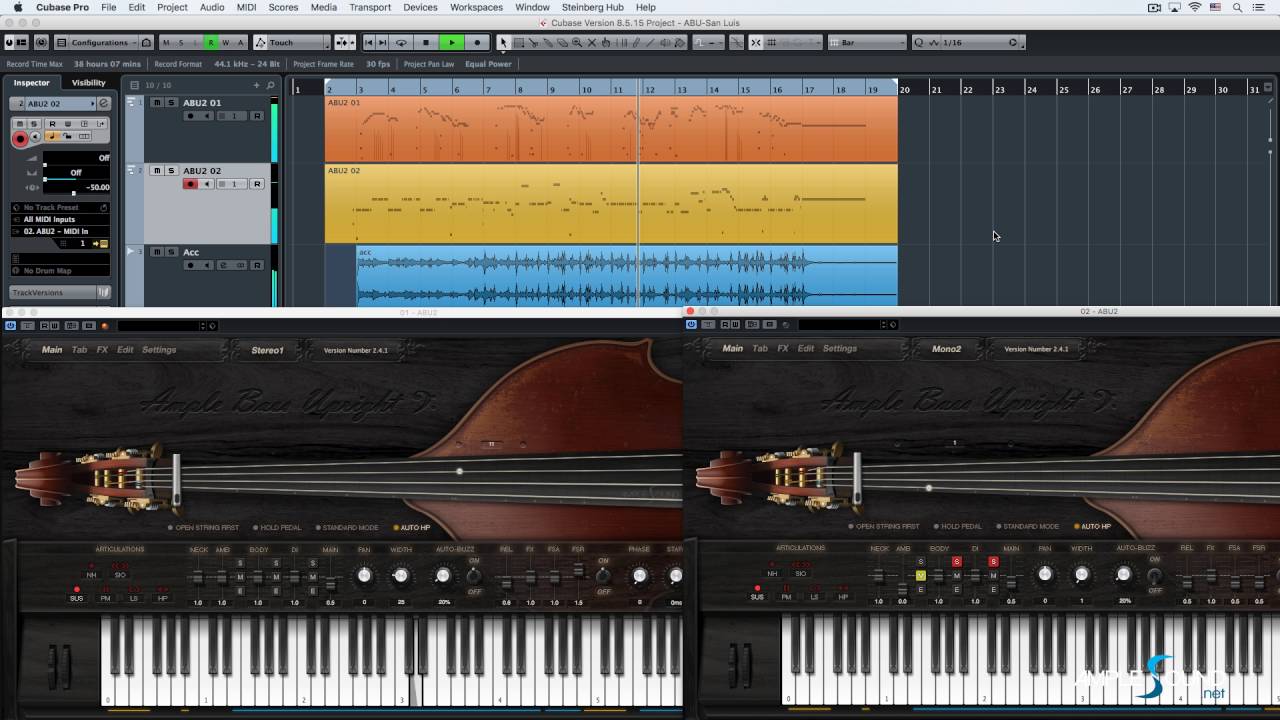Viewport: 1280px width, 720px height.
Task: Toggle HOLD PEDAL in 02 - ABU2 plugin
Action: point(958,526)
